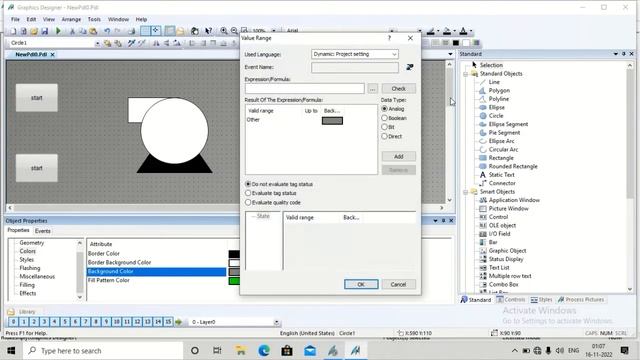
Task: Select the Analog data type
Action: pyautogui.click(x=384, y=109)
